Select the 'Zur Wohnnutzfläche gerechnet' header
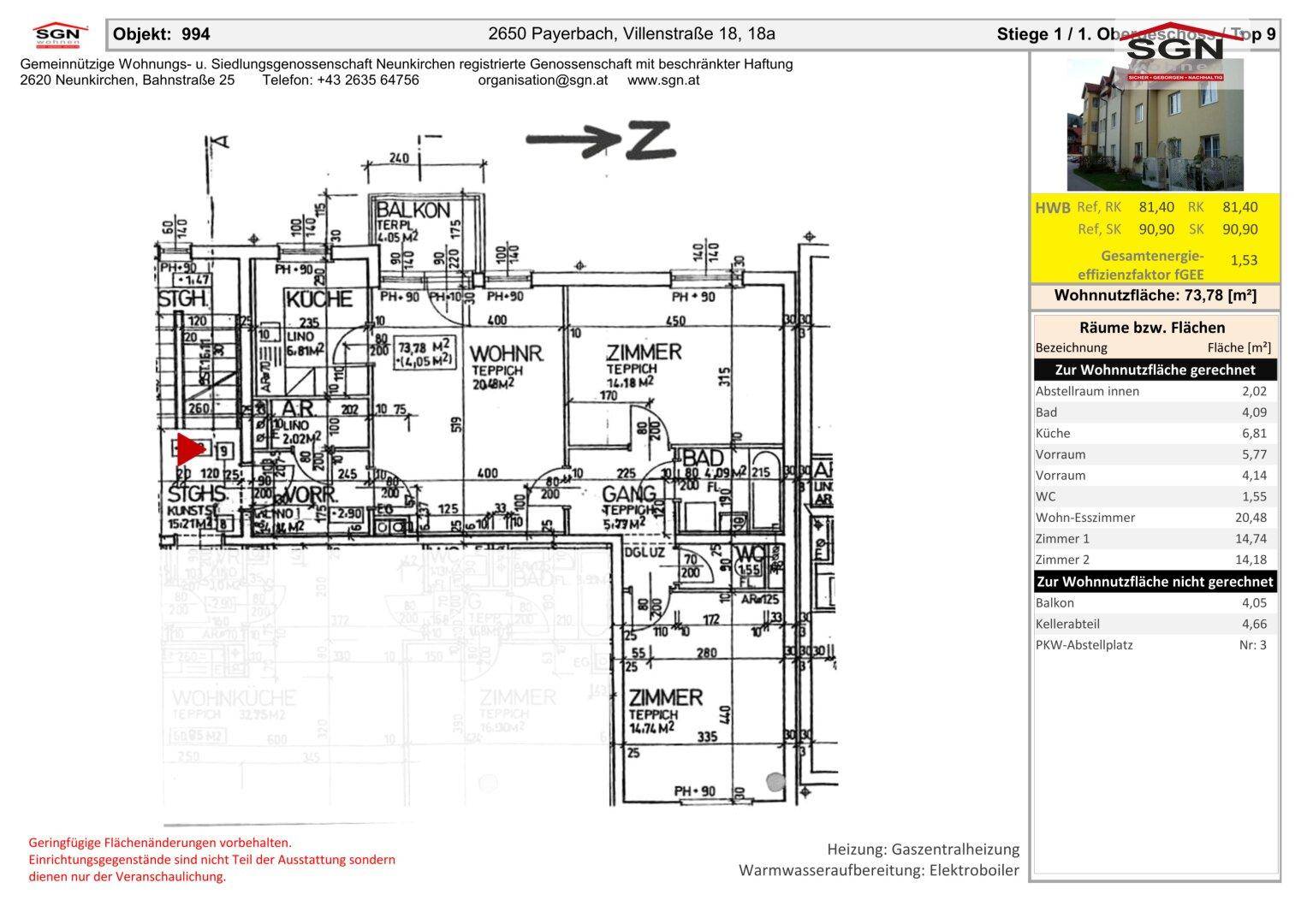1307x924 pixels. click(1155, 370)
